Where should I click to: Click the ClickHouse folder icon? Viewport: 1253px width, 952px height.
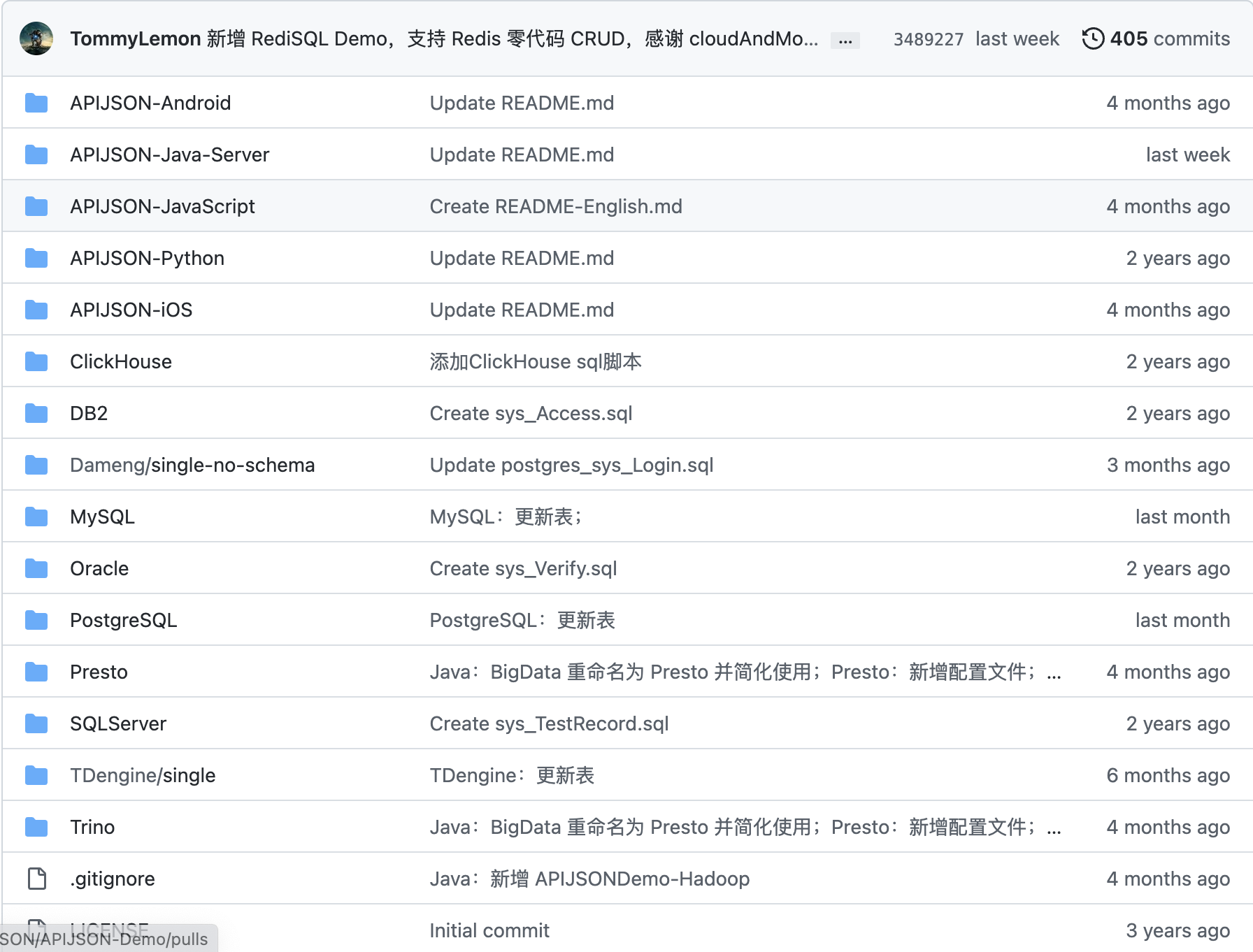36,361
